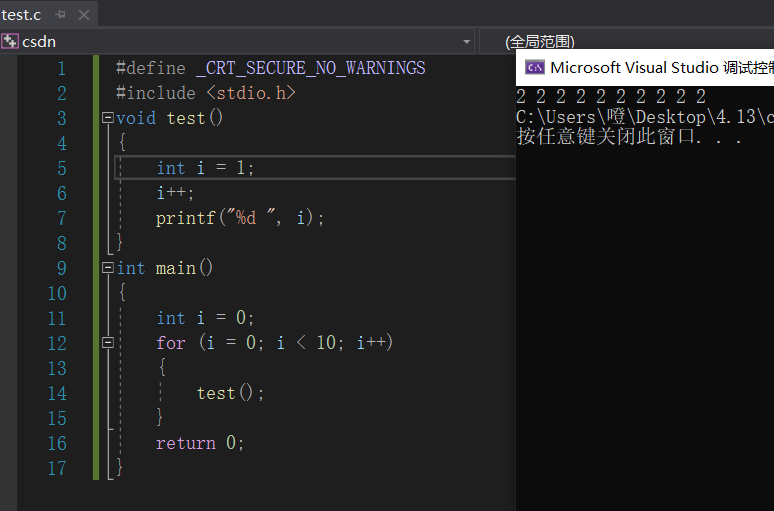Click the printf statement on line 7

(240, 218)
